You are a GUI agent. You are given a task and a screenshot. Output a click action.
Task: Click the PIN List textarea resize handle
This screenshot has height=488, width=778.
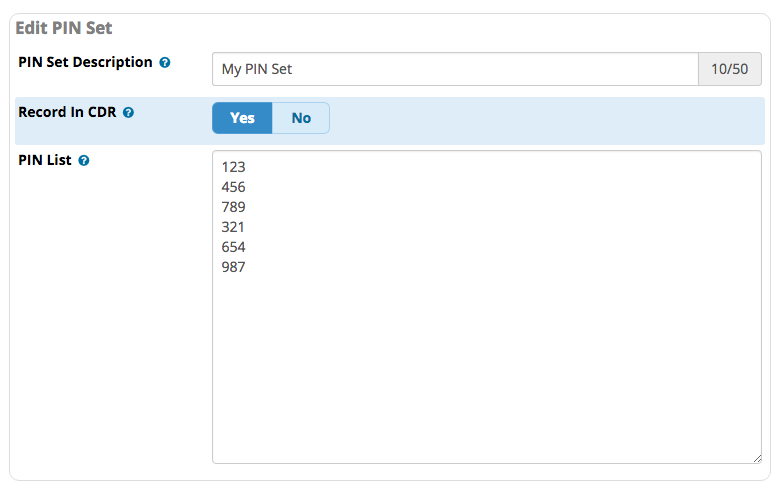[757, 459]
